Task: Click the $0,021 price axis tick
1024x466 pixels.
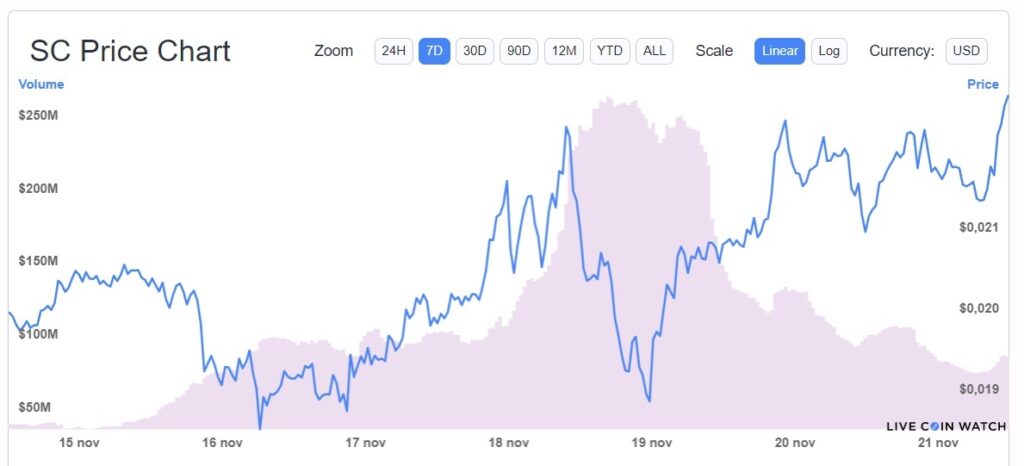Action: 978,228
